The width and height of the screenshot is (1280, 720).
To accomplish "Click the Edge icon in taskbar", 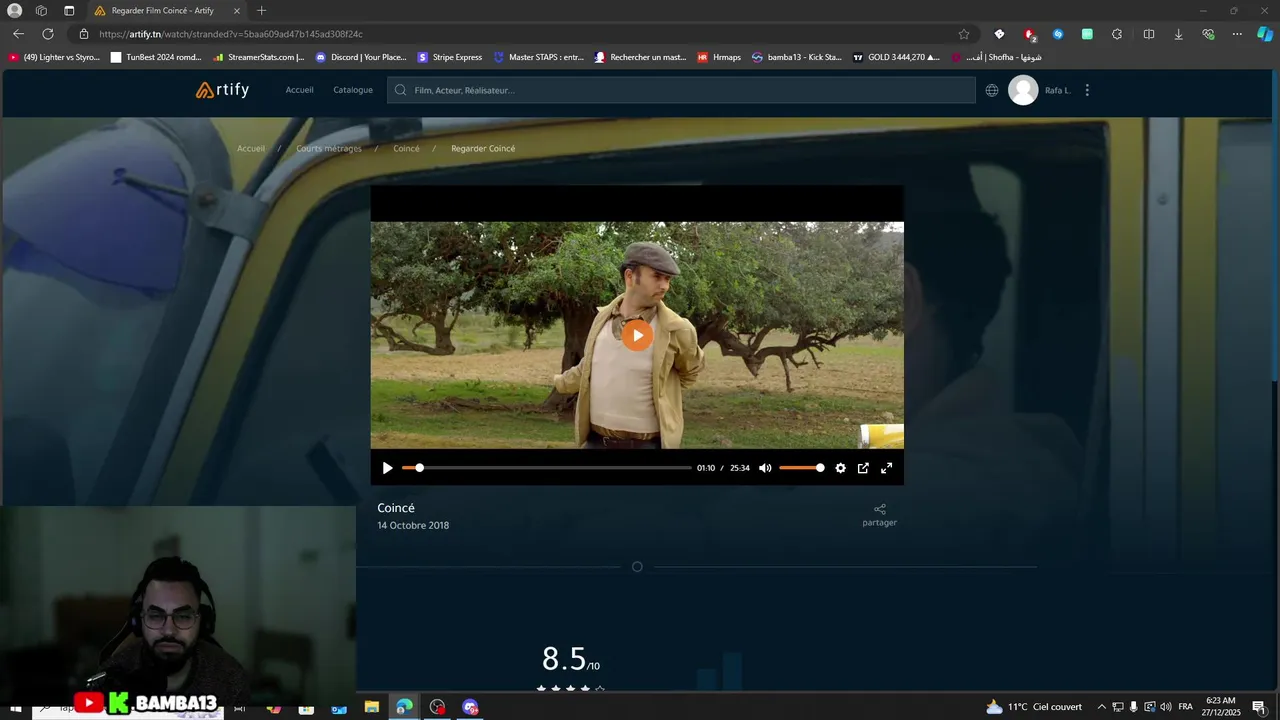I will tap(404, 707).
